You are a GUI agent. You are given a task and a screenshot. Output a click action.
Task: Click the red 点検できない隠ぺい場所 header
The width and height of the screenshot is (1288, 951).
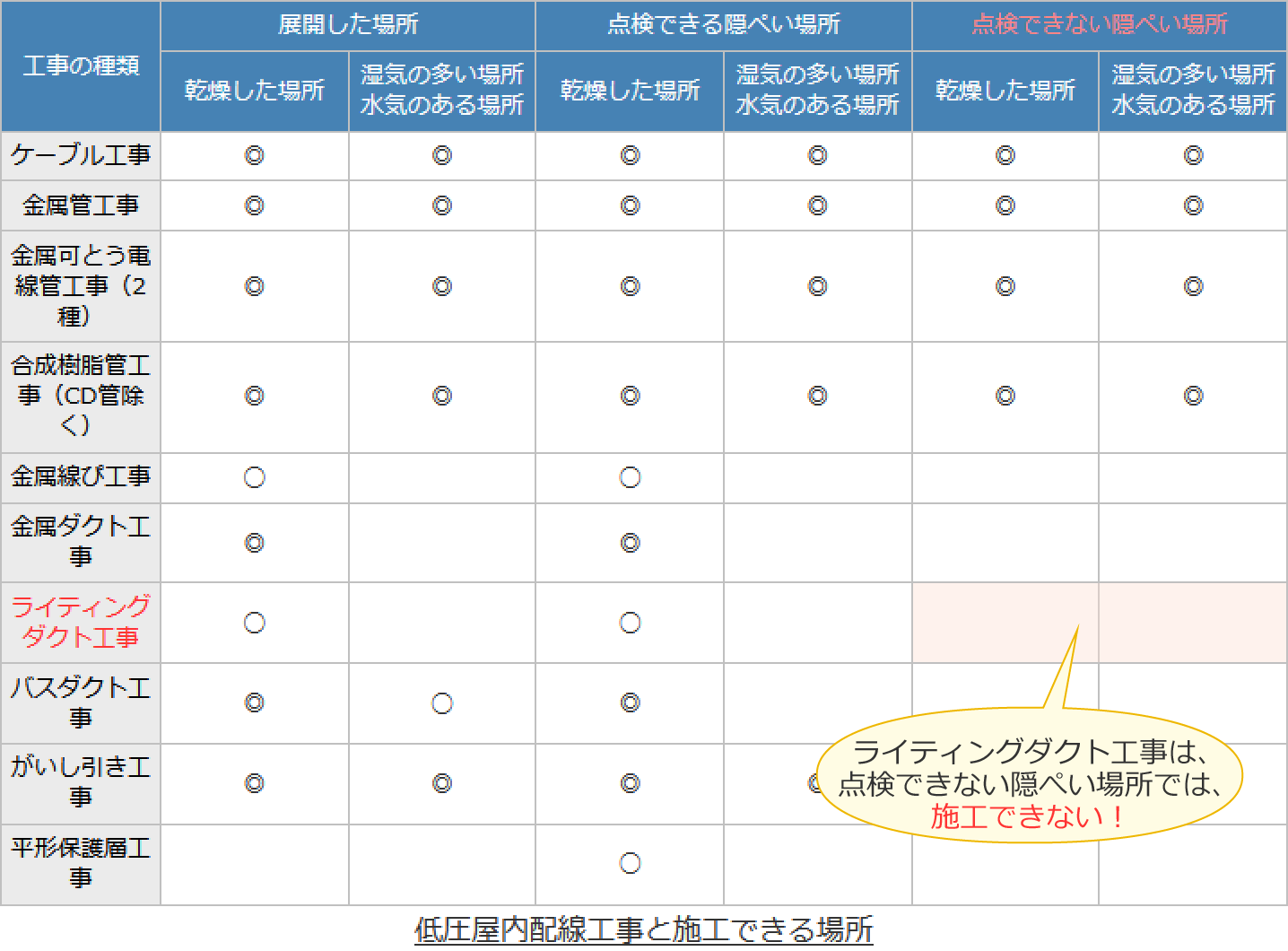point(1099,24)
